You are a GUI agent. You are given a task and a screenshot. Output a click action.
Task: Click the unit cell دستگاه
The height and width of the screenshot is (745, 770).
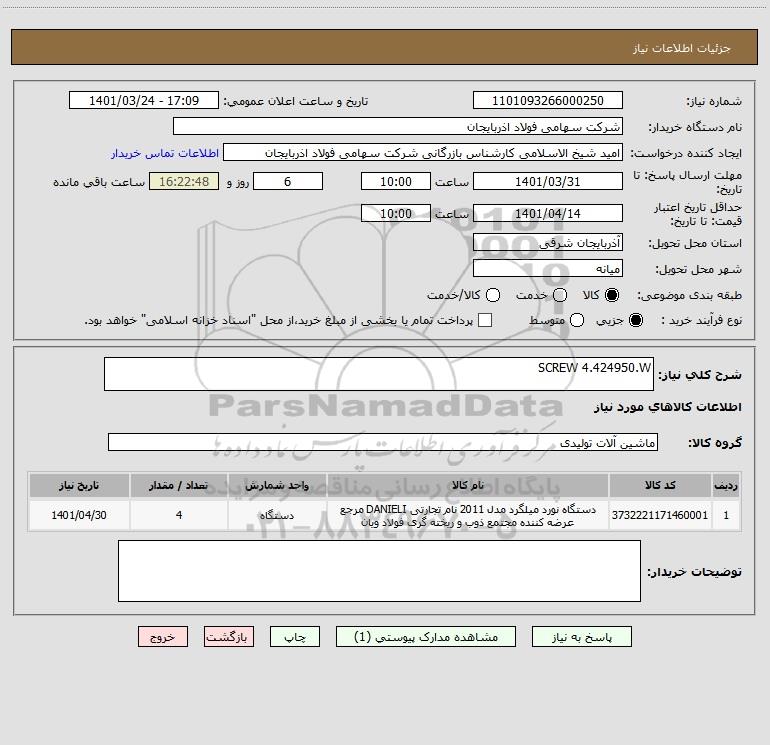277,515
